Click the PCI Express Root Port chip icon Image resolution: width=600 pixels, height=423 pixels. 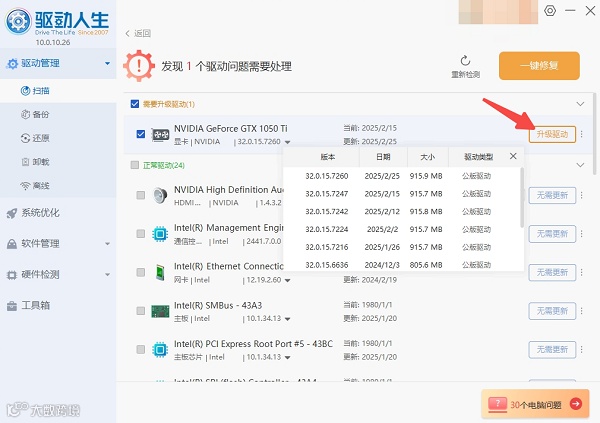click(160, 350)
